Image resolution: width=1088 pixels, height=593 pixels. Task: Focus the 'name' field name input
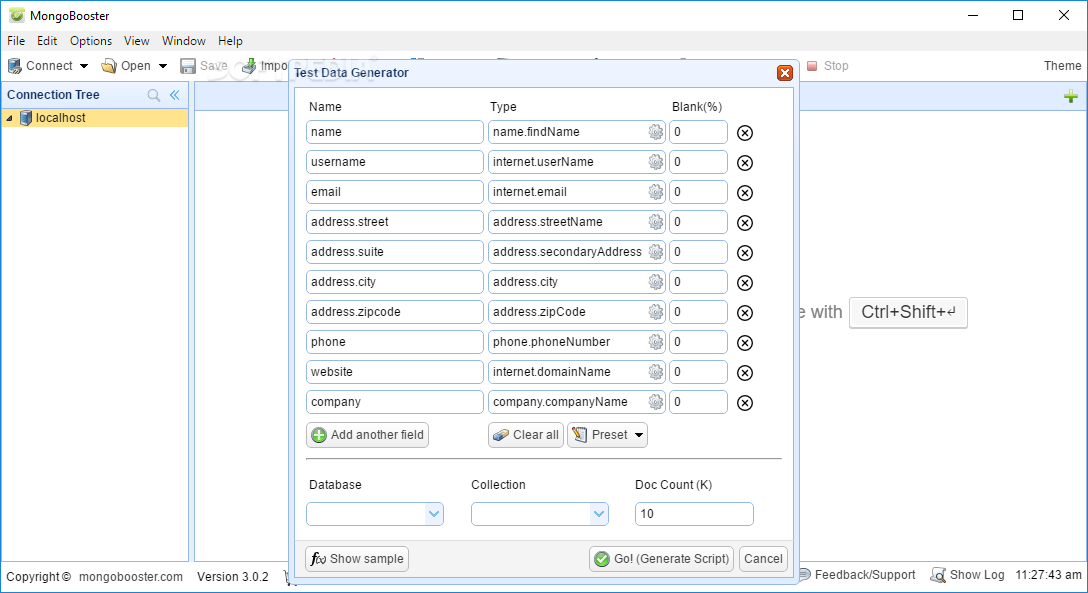(395, 132)
